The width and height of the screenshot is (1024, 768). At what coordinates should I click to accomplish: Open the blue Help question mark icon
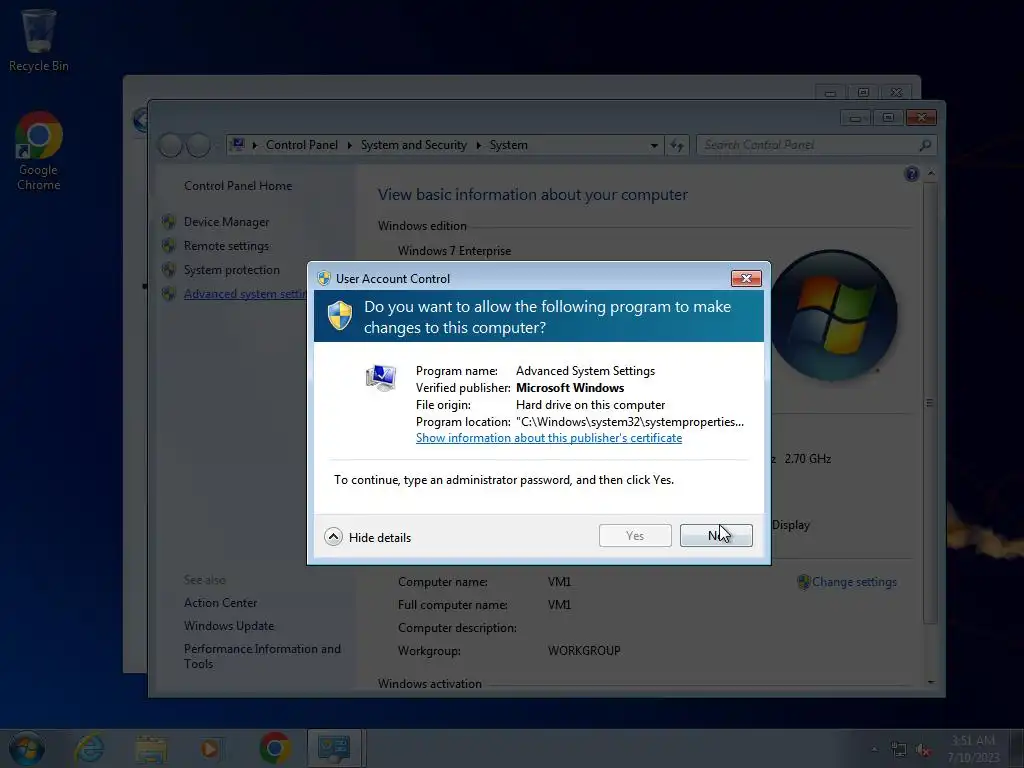(912, 174)
